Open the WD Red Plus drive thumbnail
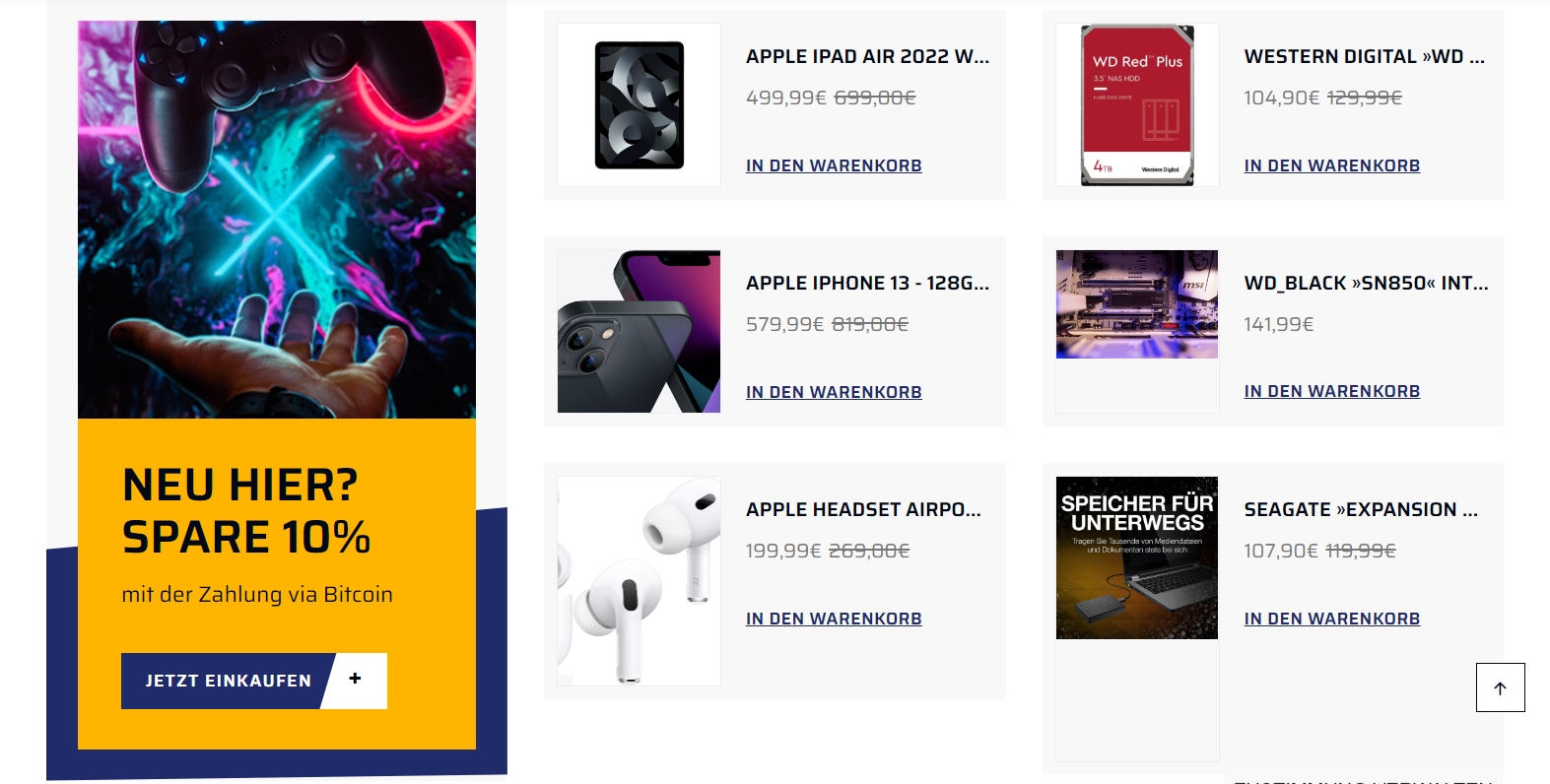This screenshot has height=784, width=1550. click(x=1137, y=105)
